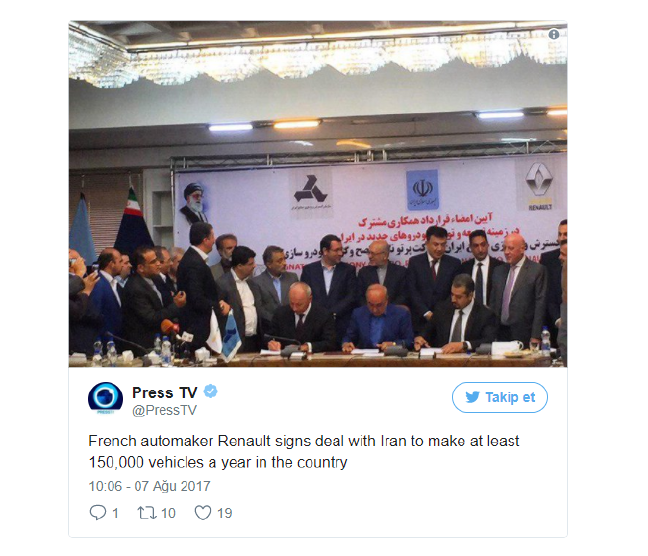Click the info icon on the photo
The height and width of the screenshot is (556, 648).
point(553,35)
